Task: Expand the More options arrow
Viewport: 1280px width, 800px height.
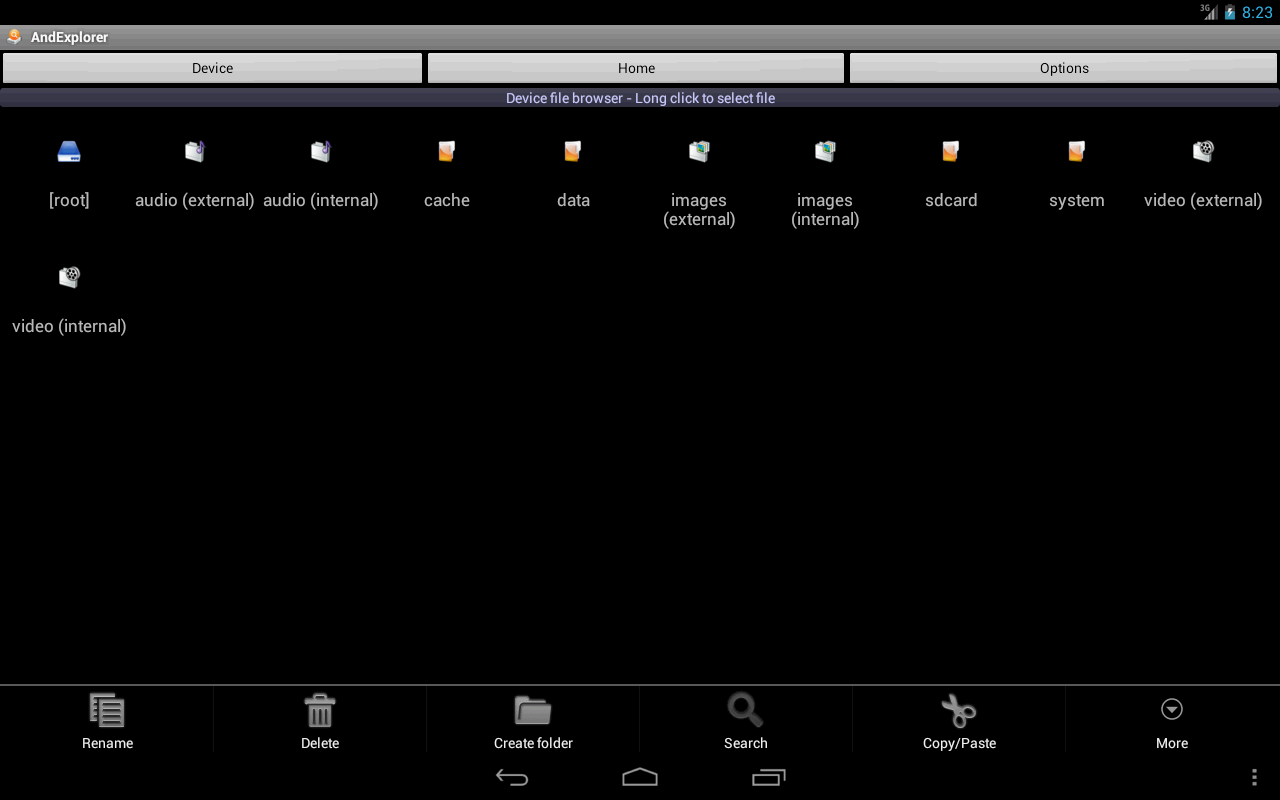Action: 1172,710
